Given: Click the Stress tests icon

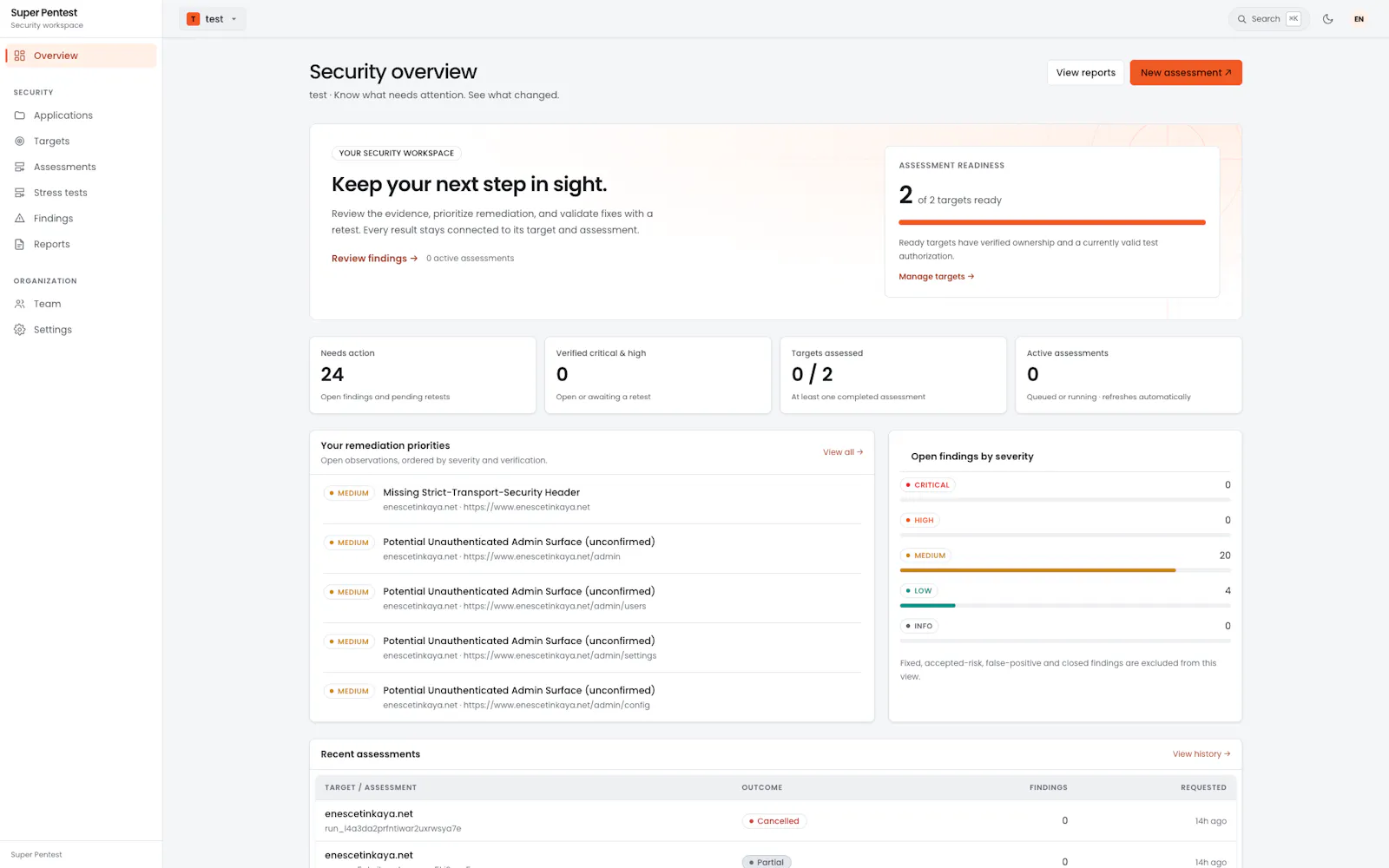Looking at the screenshot, I should (x=19, y=193).
